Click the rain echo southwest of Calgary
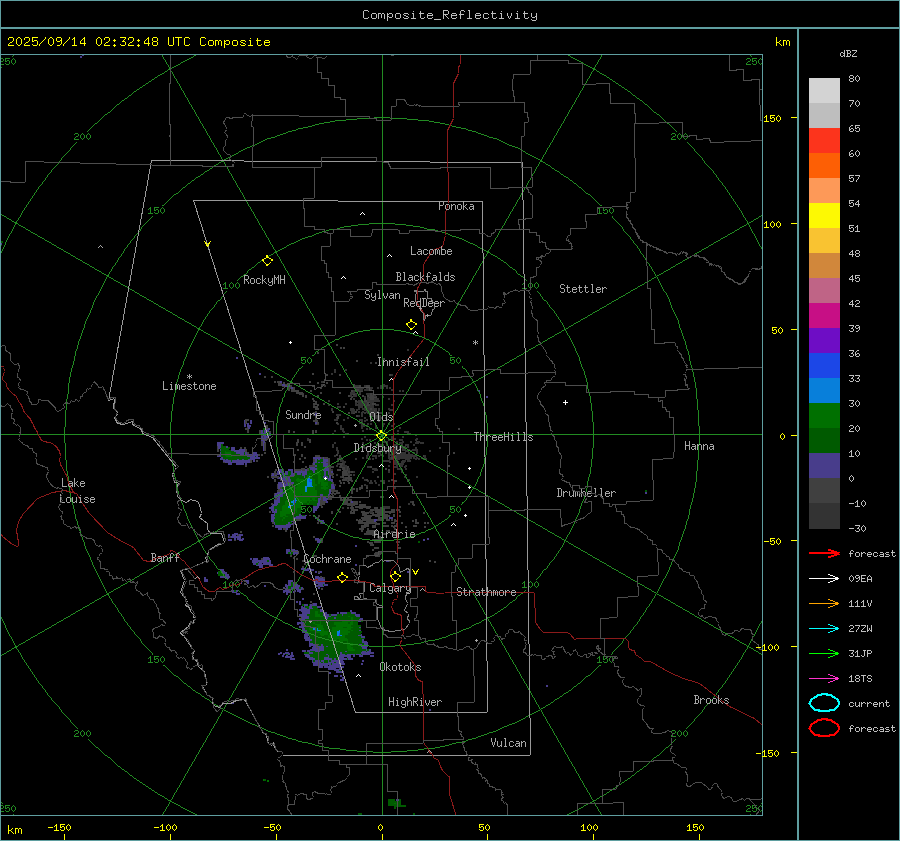Screen dimensions: 900x841 pos(335,636)
